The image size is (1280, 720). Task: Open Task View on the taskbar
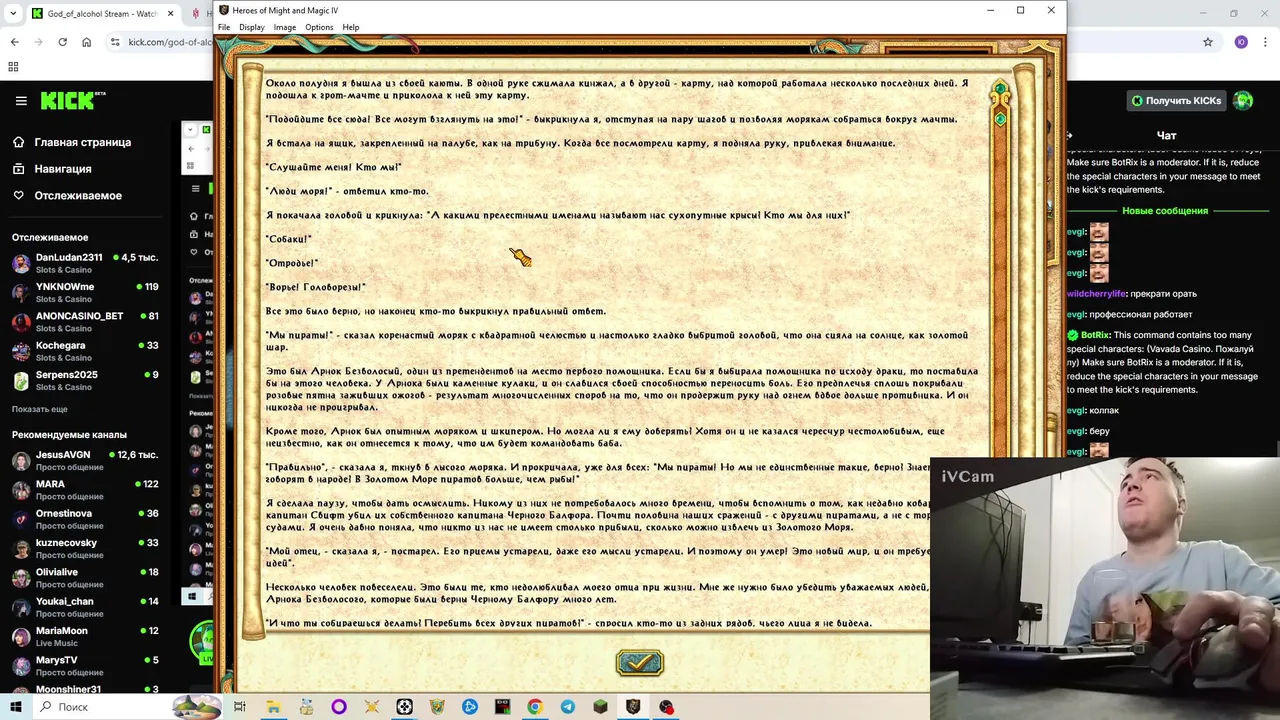coord(240,707)
